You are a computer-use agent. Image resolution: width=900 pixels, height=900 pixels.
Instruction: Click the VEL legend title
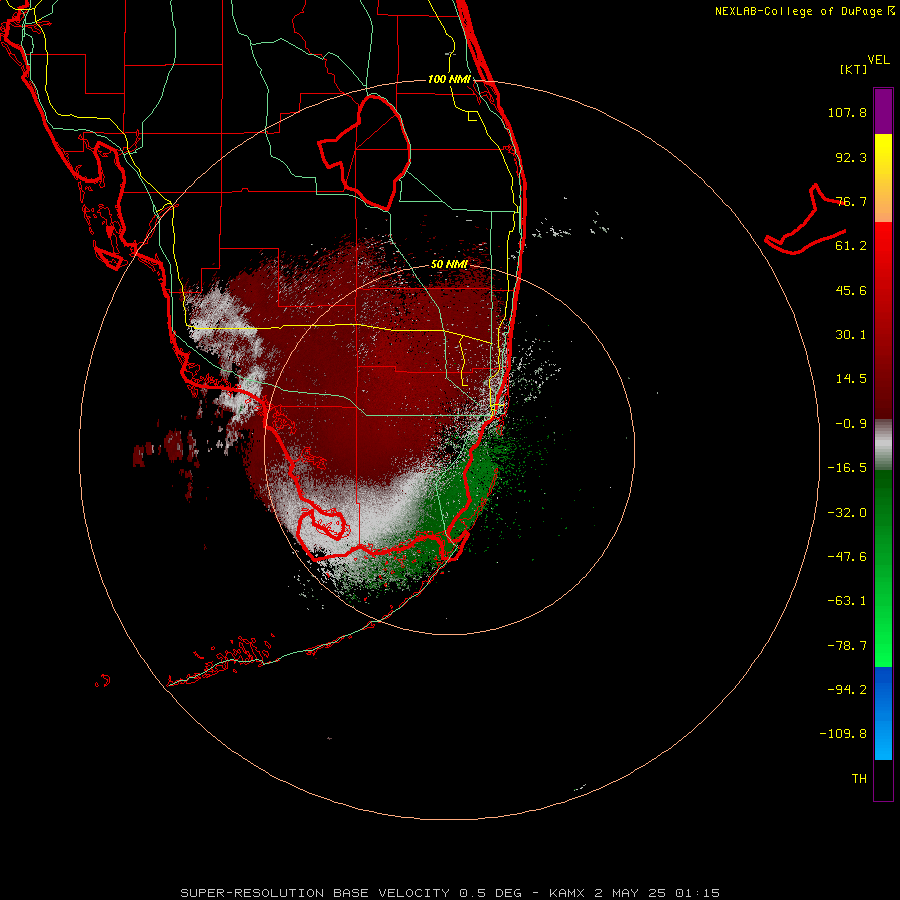(x=878, y=60)
